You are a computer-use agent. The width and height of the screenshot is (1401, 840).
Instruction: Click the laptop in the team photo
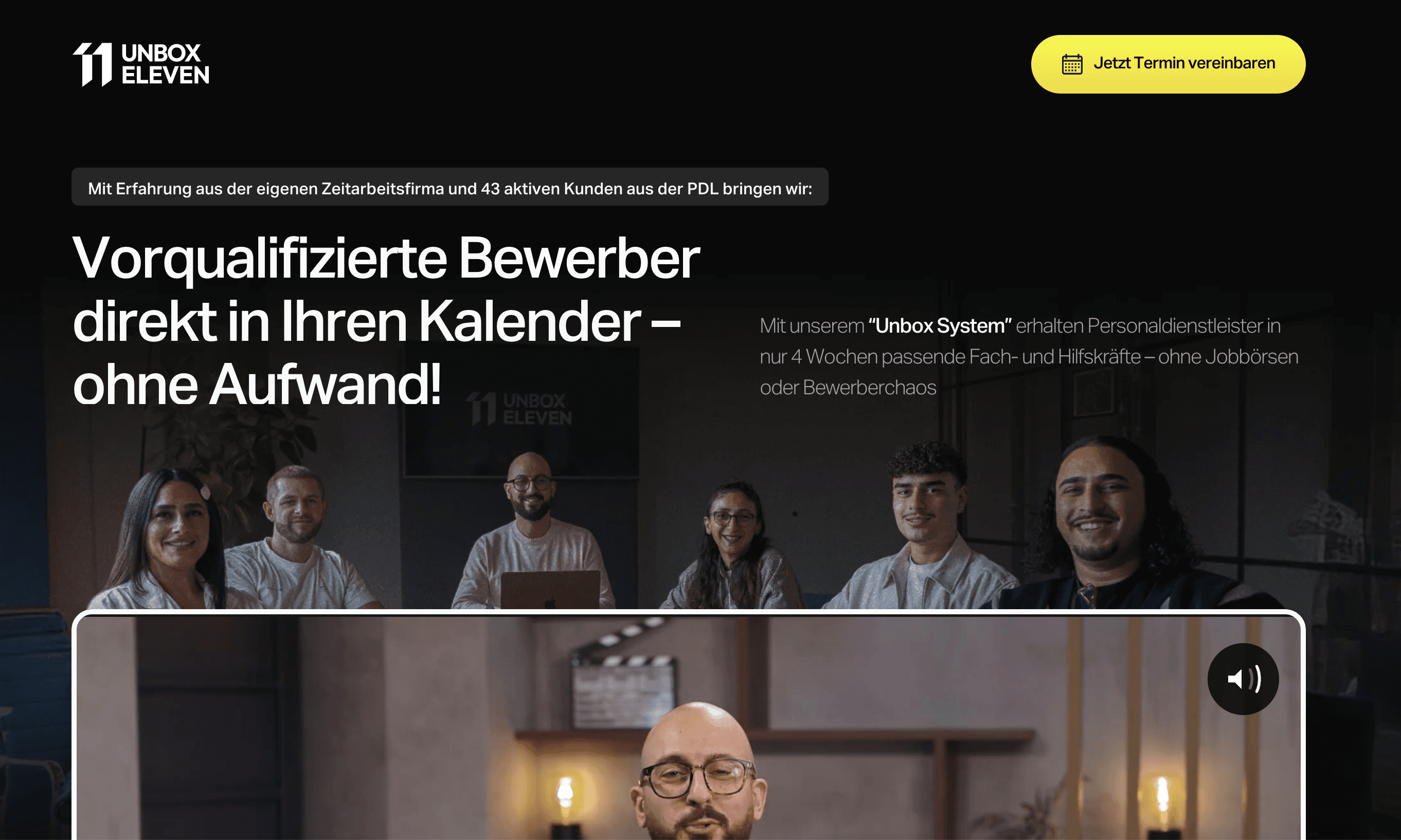point(550,590)
